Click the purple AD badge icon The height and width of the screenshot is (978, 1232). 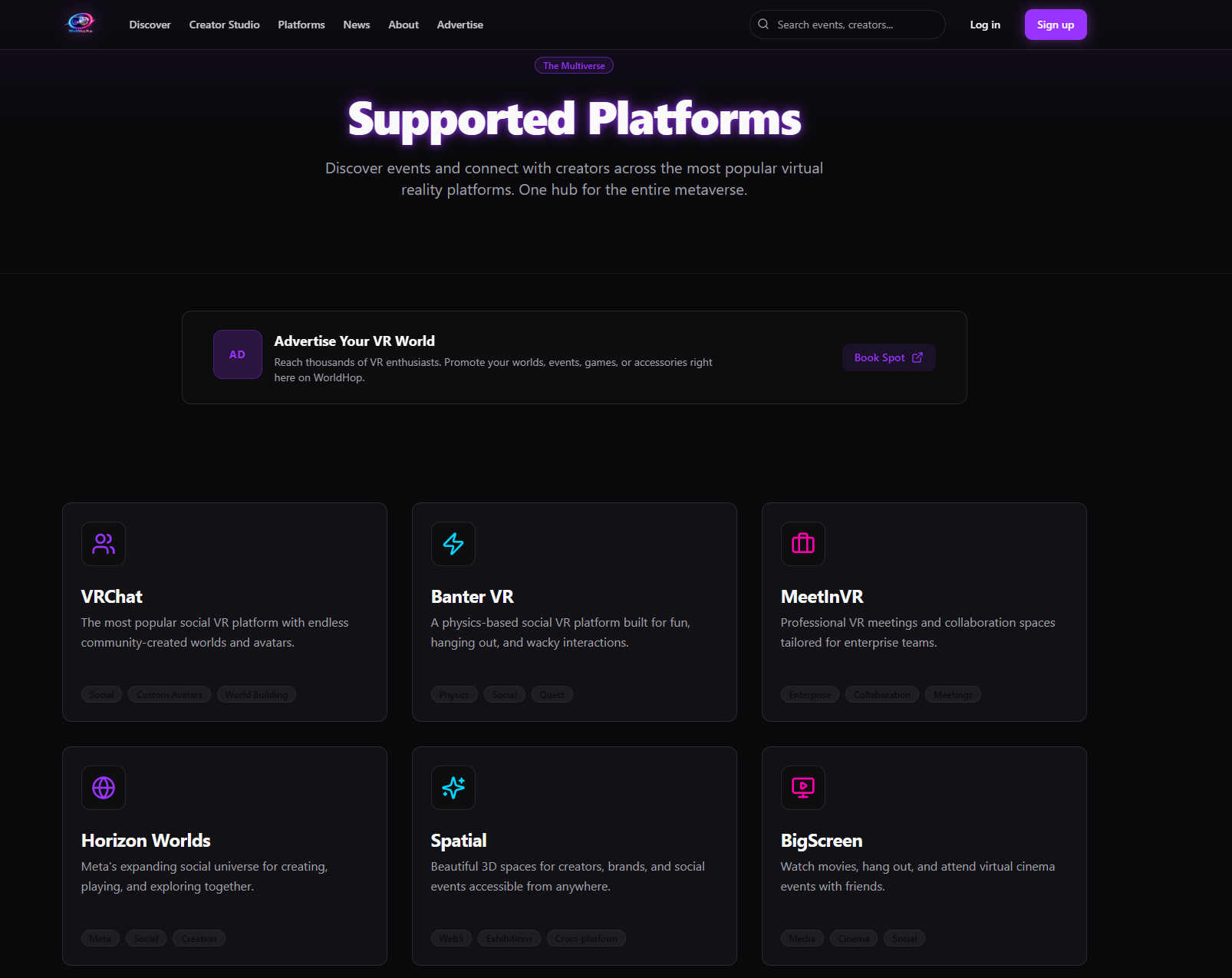point(238,354)
